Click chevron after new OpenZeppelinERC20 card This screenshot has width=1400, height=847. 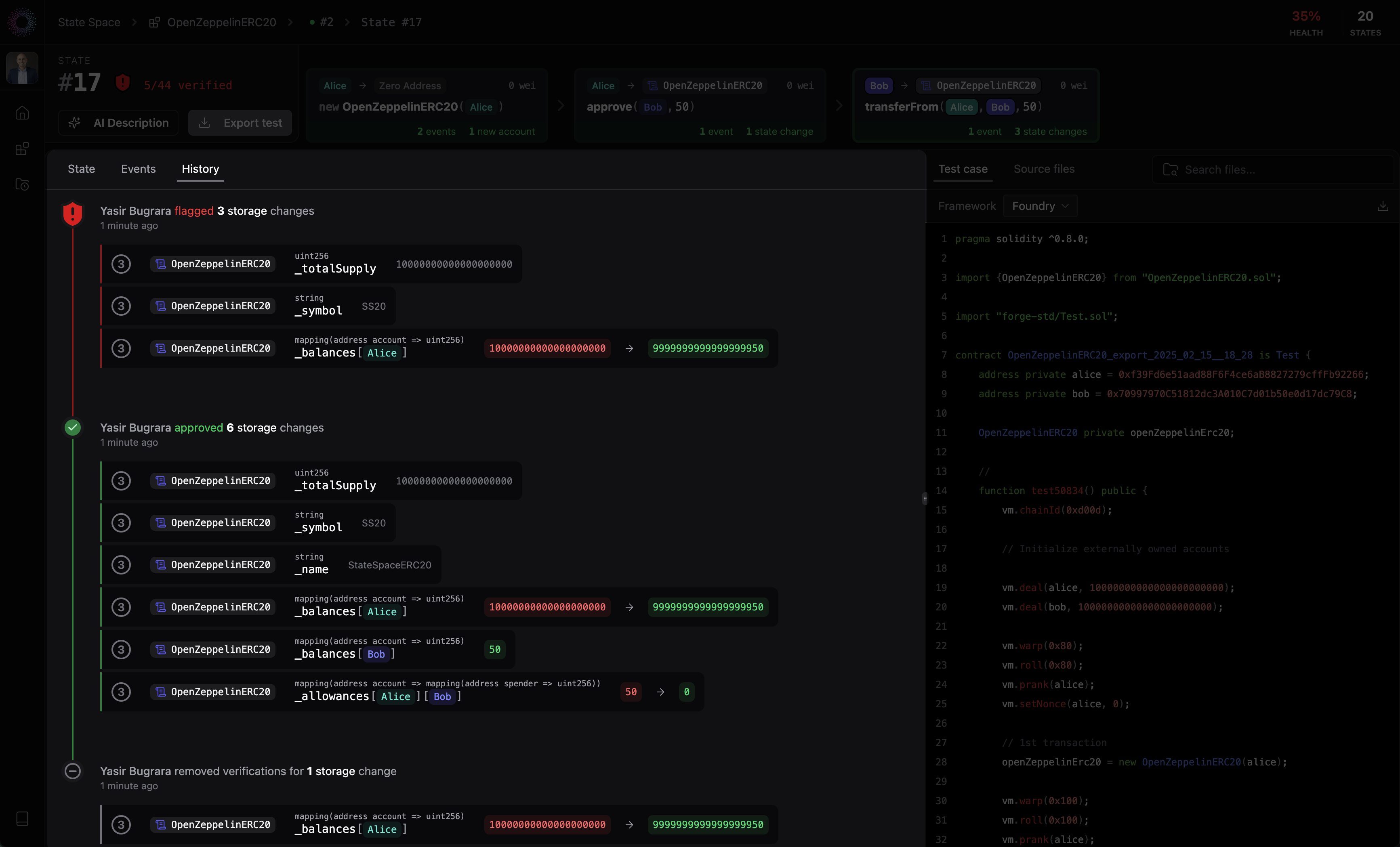click(x=561, y=106)
